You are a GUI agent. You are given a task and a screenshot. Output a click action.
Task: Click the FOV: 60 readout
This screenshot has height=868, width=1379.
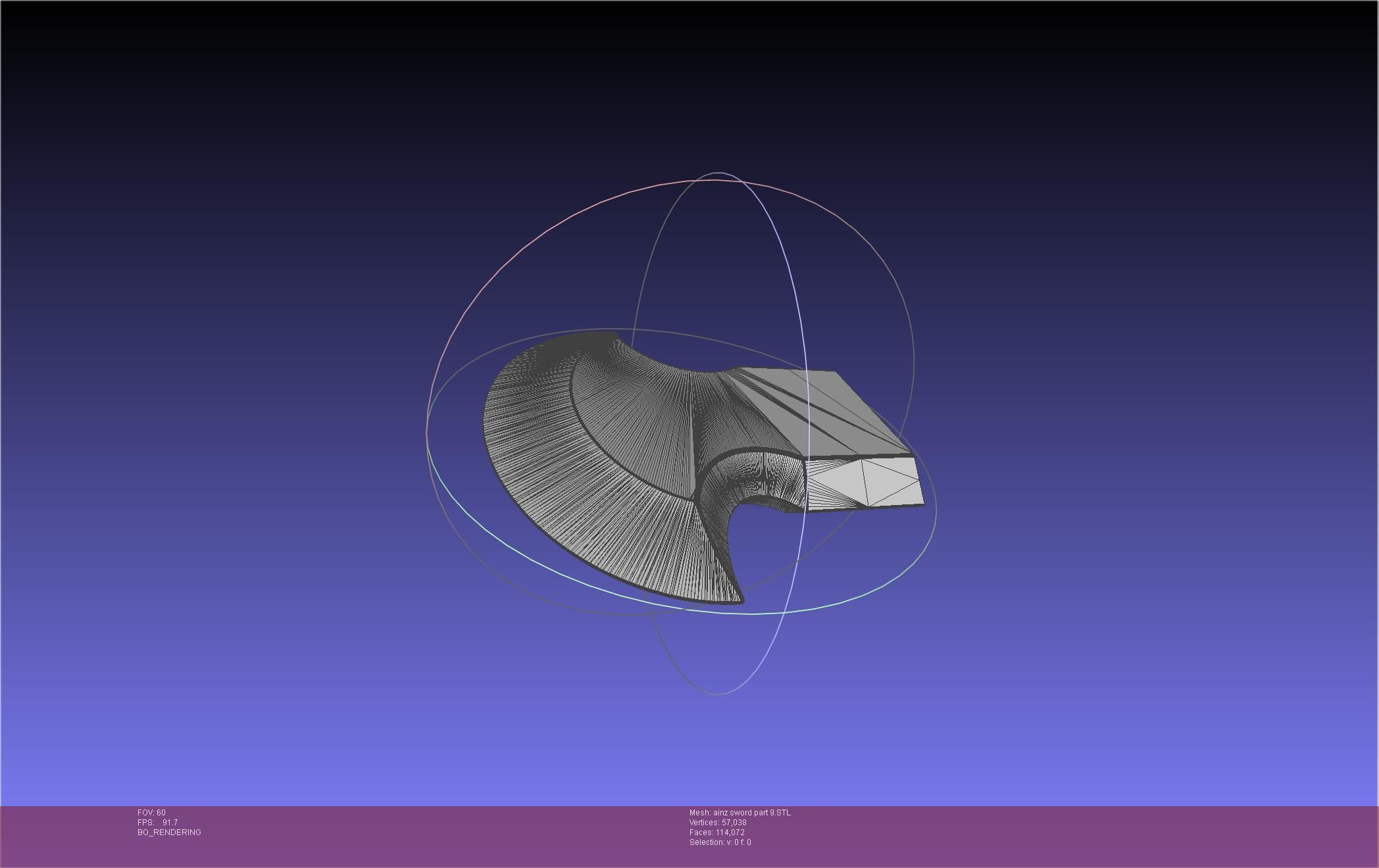point(151,813)
